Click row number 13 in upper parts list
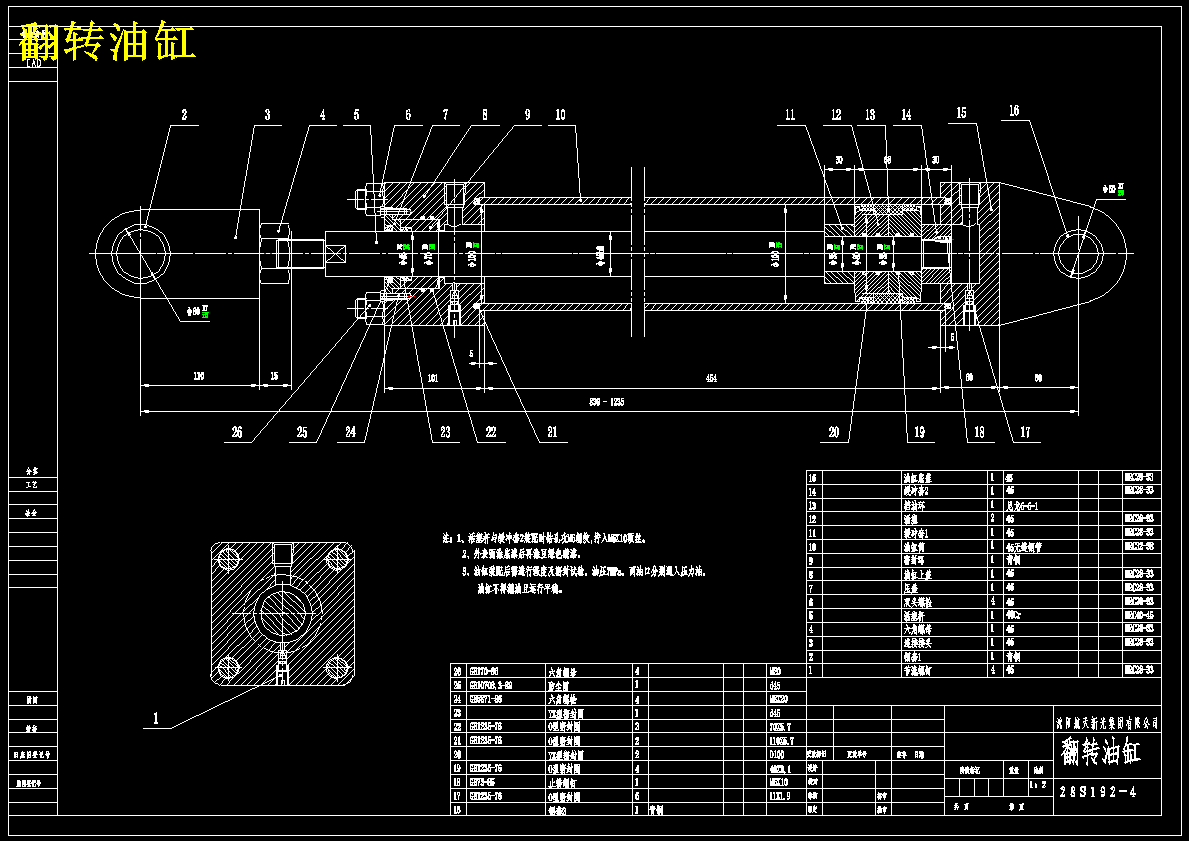 [x=811, y=505]
